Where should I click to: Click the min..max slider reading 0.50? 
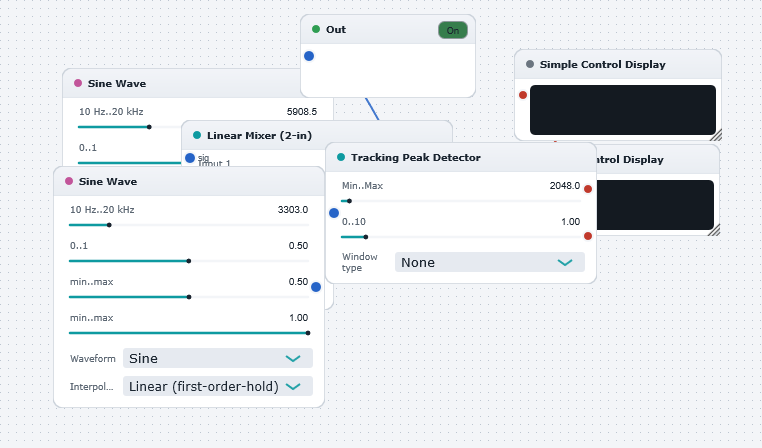(189, 297)
